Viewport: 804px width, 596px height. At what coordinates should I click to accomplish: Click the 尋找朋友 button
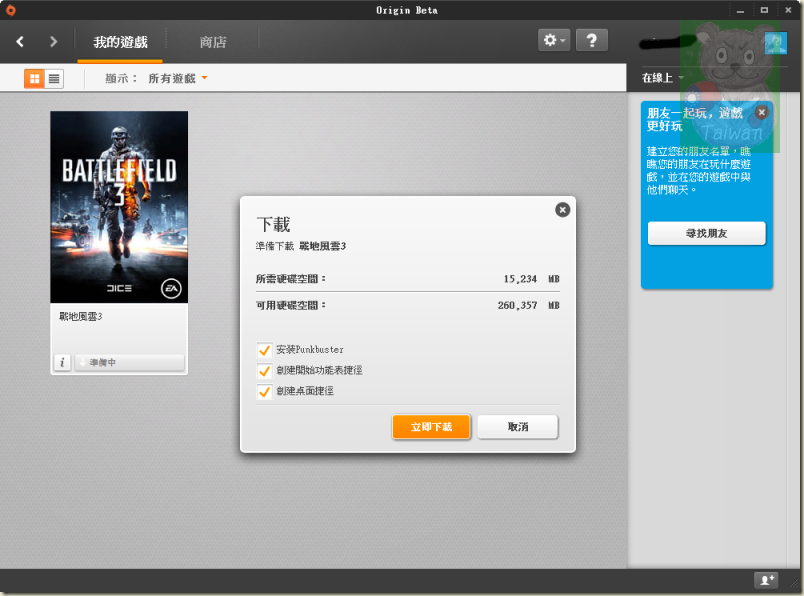pyautogui.click(x=707, y=233)
